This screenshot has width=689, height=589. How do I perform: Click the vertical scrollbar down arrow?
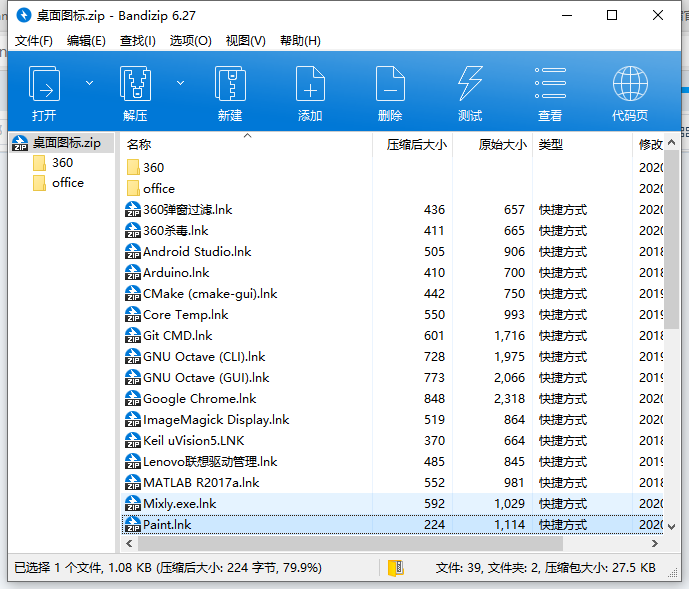click(671, 526)
